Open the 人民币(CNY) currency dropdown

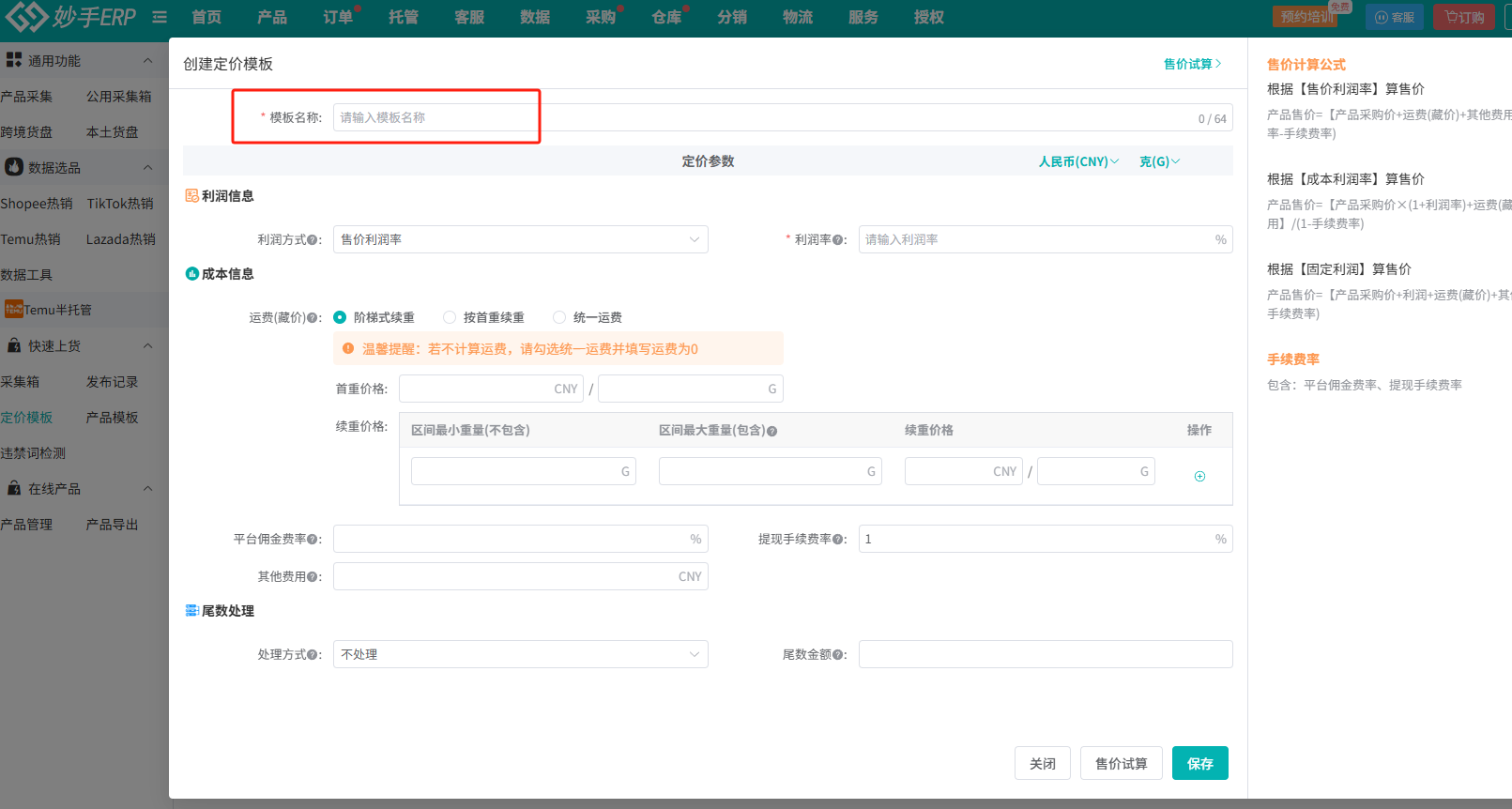click(x=1078, y=161)
